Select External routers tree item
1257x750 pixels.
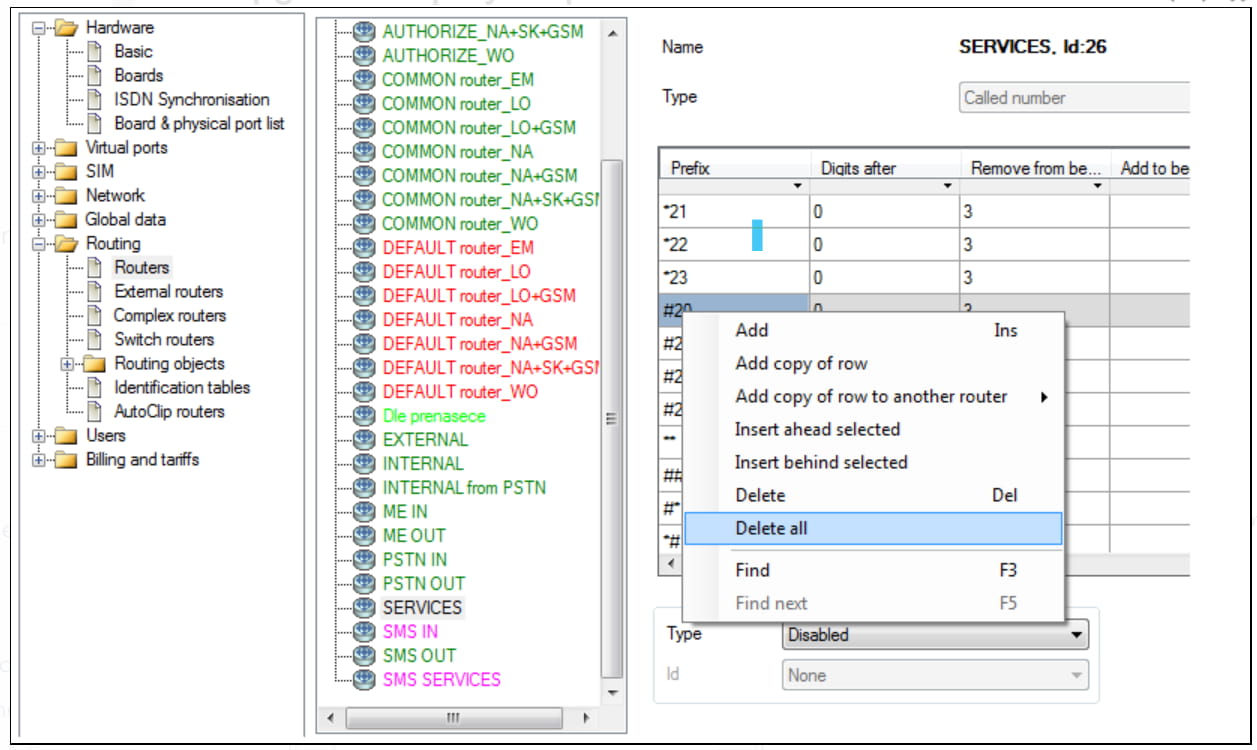(x=168, y=291)
